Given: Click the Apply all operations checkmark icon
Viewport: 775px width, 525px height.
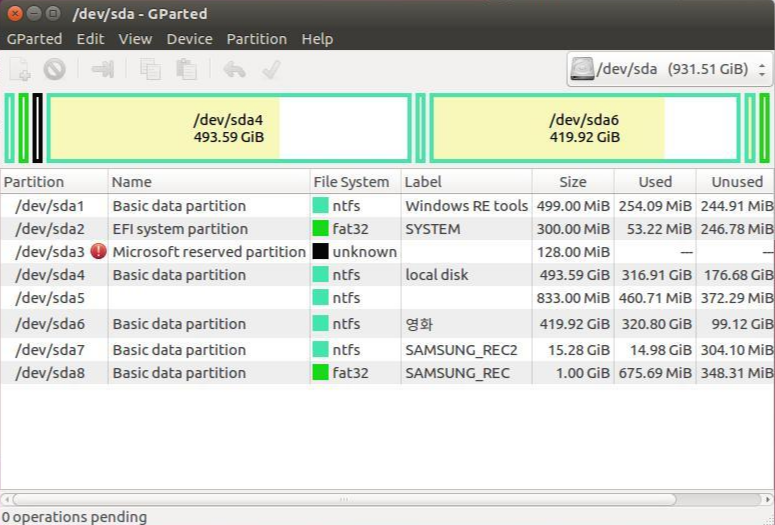Looking at the screenshot, I should (271, 69).
